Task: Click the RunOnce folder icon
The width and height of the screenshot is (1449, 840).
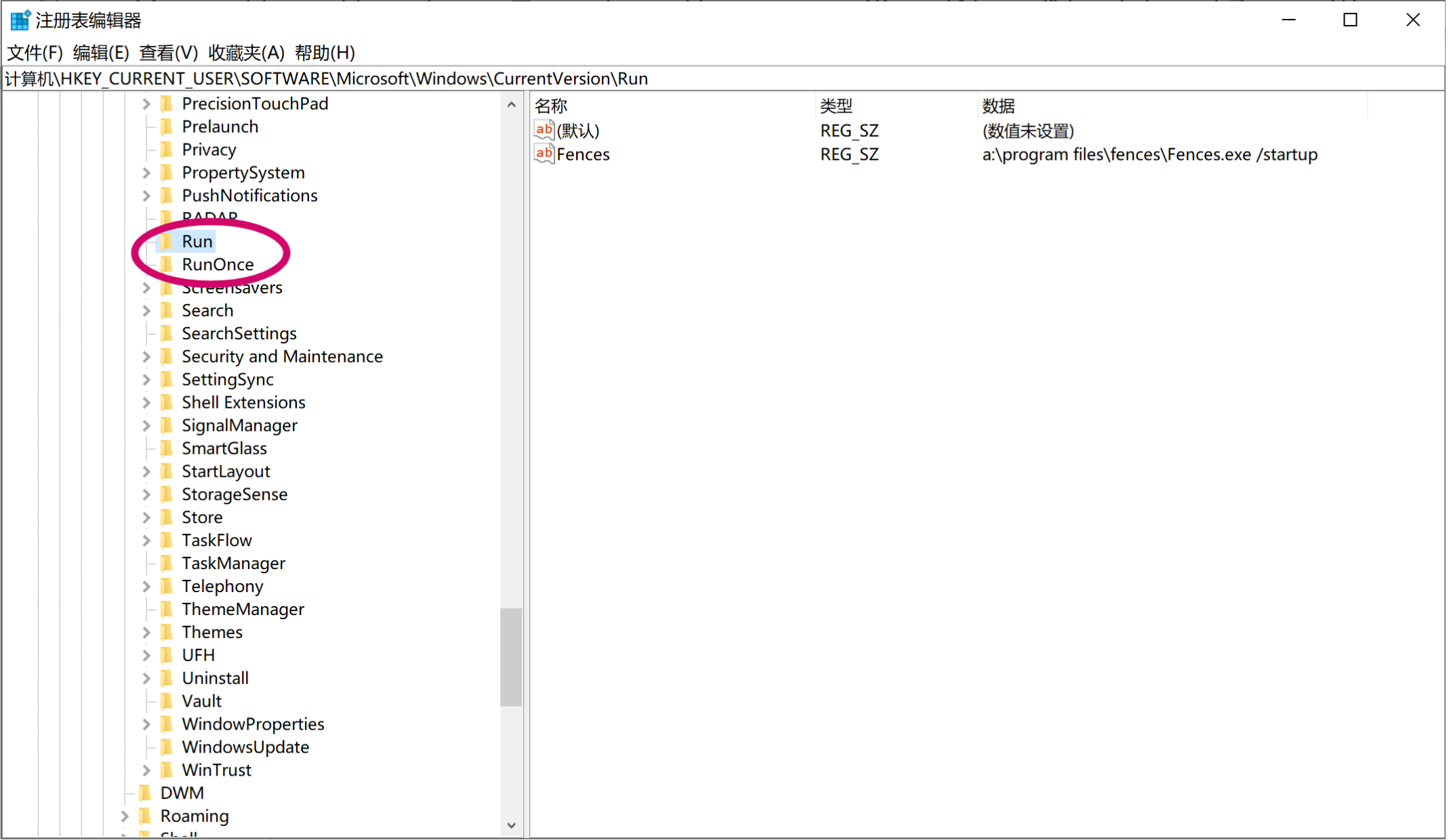Action: point(167,264)
